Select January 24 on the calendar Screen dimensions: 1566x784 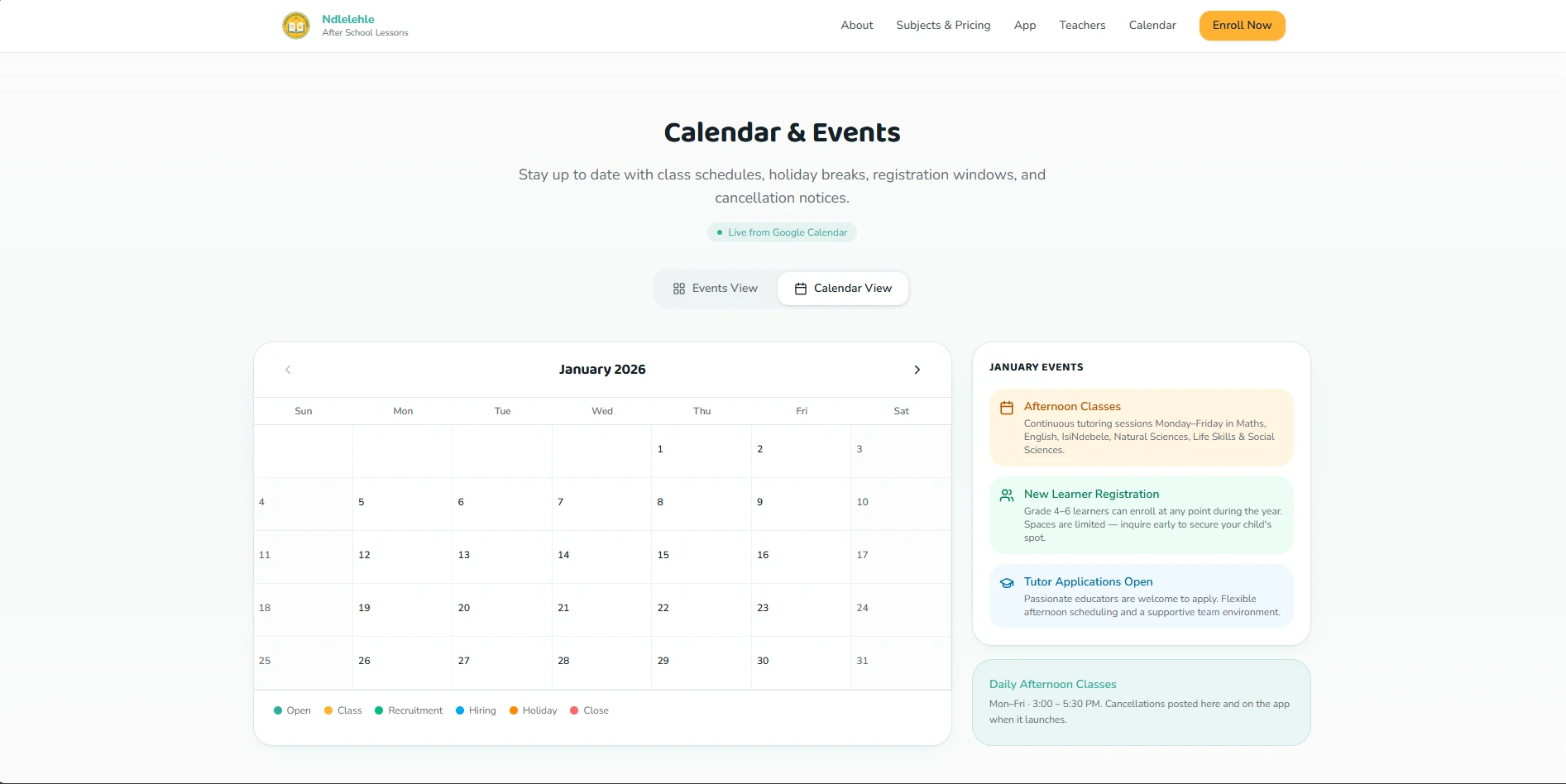[x=901, y=610]
